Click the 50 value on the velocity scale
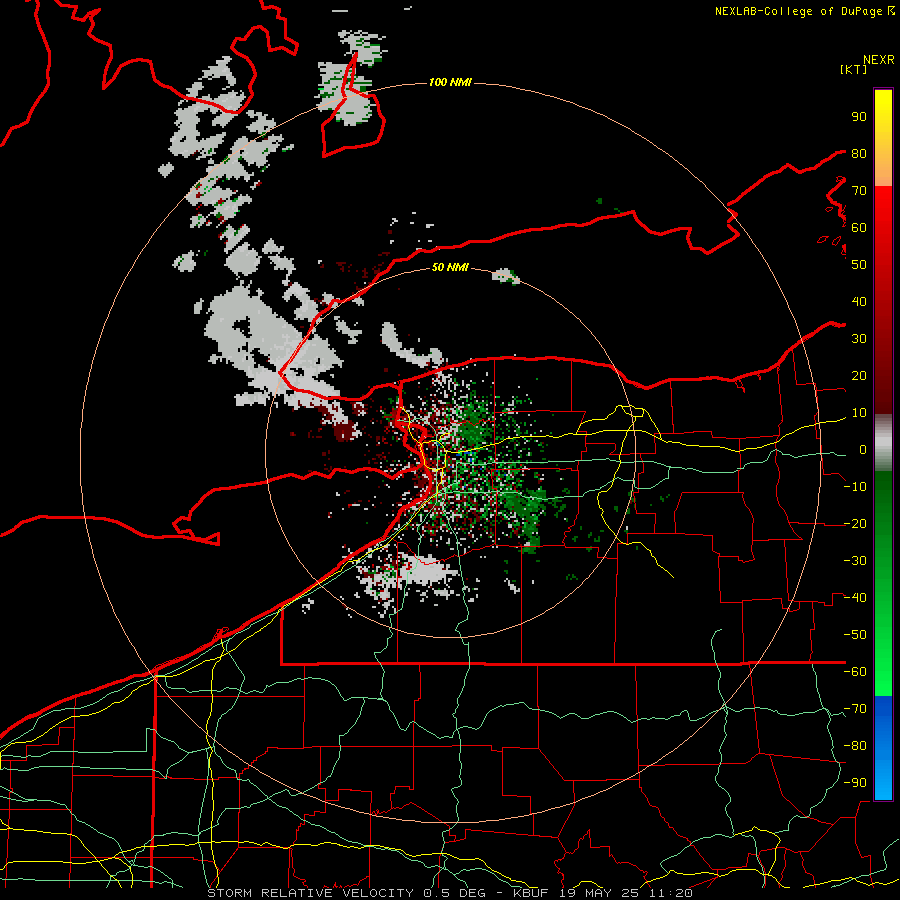The width and height of the screenshot is (900, 900). point(859,265)
